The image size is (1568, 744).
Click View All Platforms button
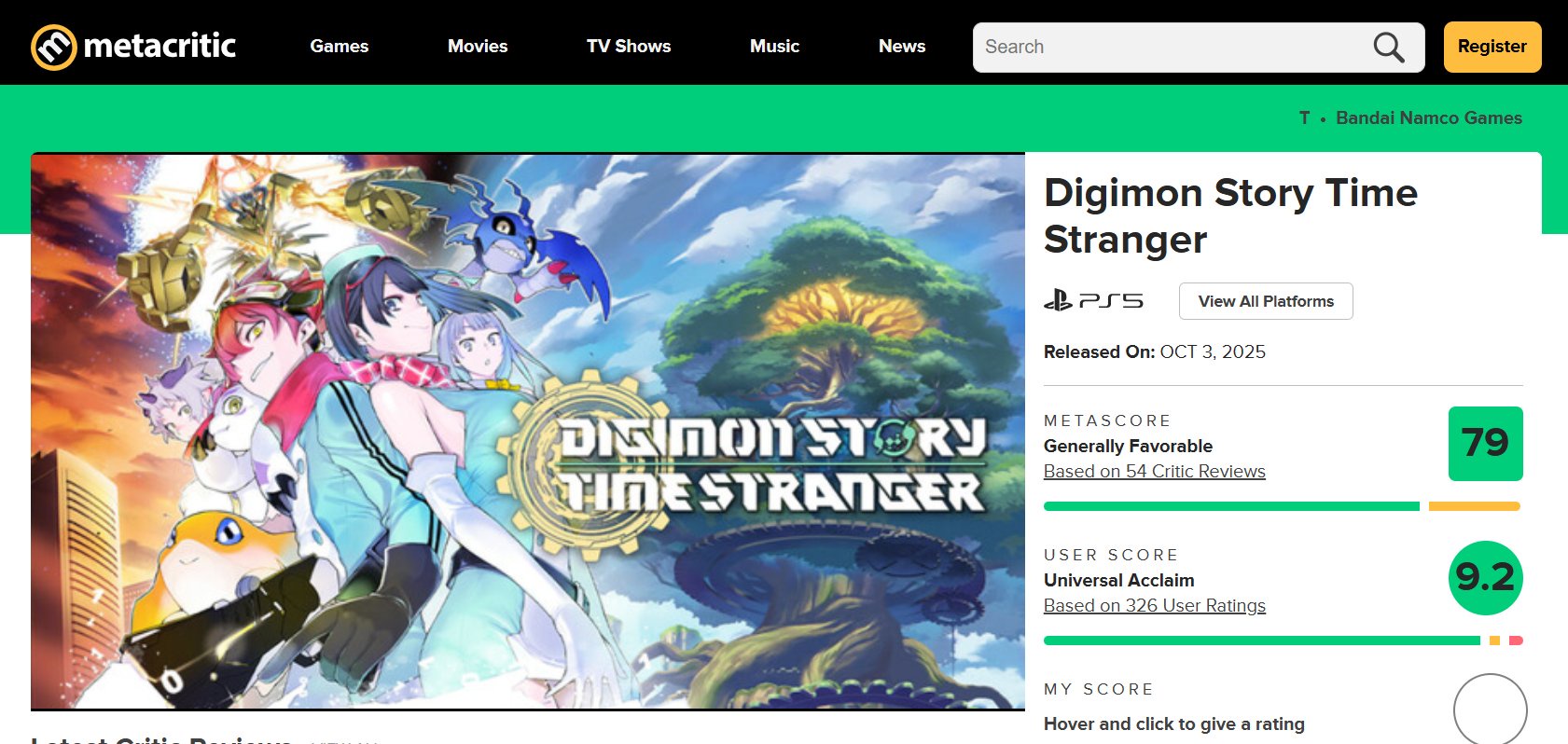point(1266,301)
